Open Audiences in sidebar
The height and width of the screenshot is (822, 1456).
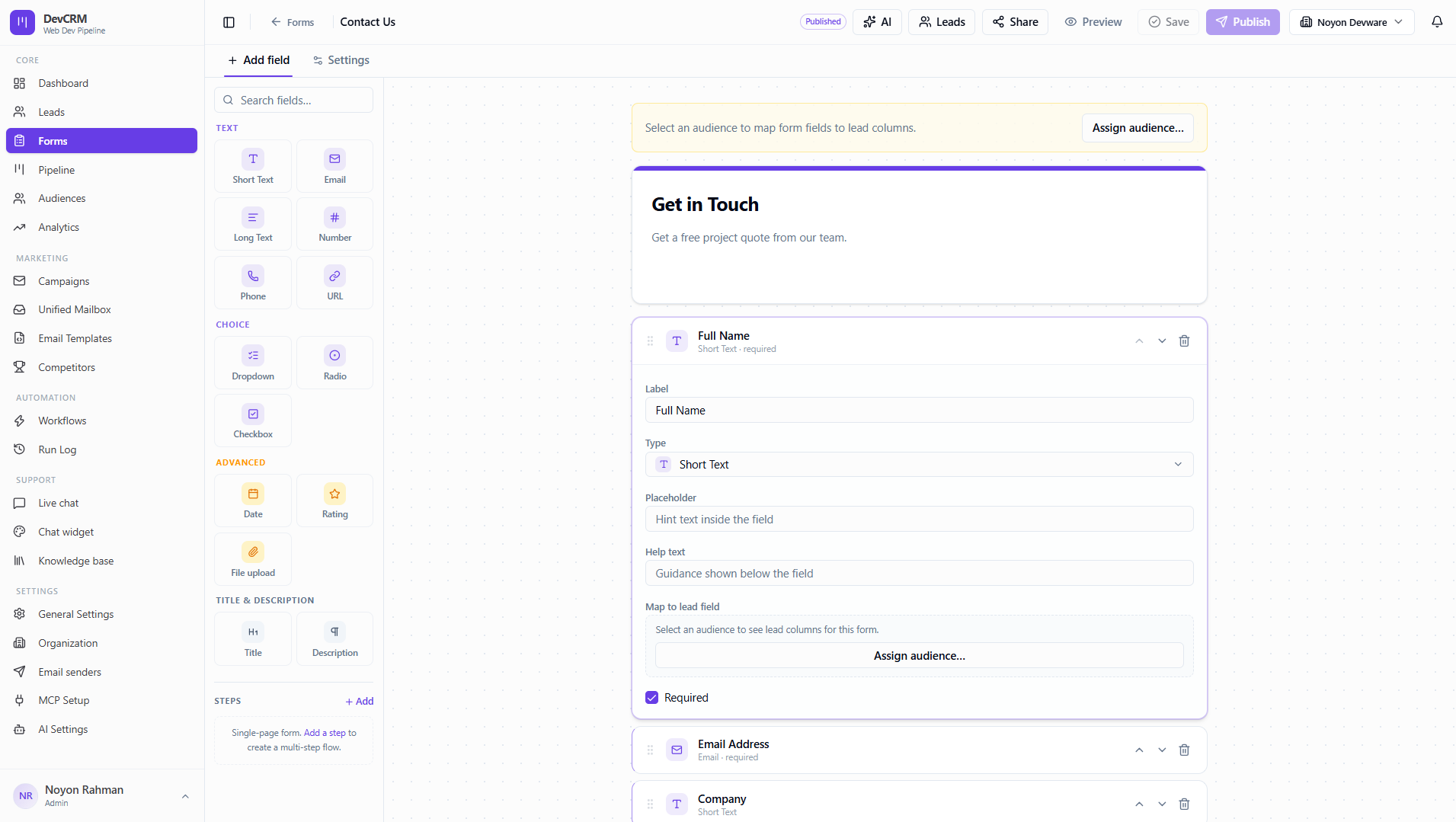101,198
